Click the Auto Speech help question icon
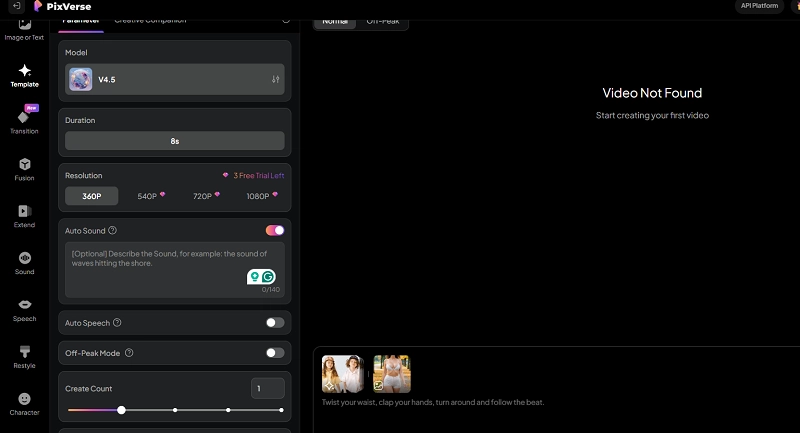 (x=117, y=322)
